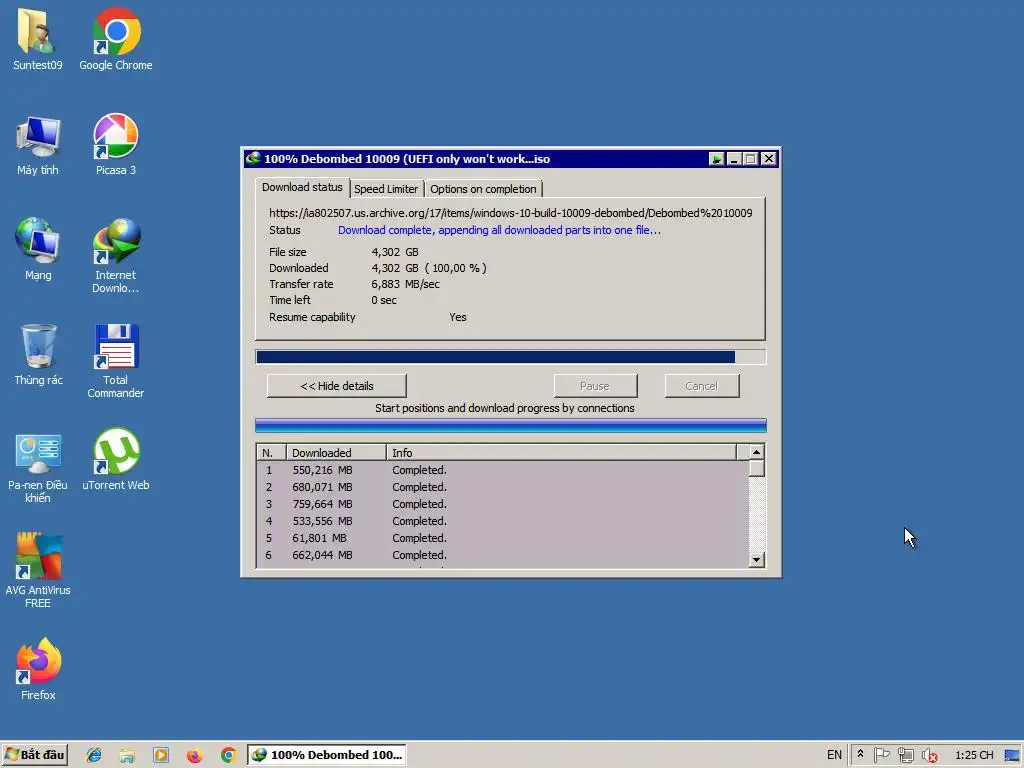Open the Suntest09 user folder icon
Viewport: 1024px width, 768px height.
[38, 38]
